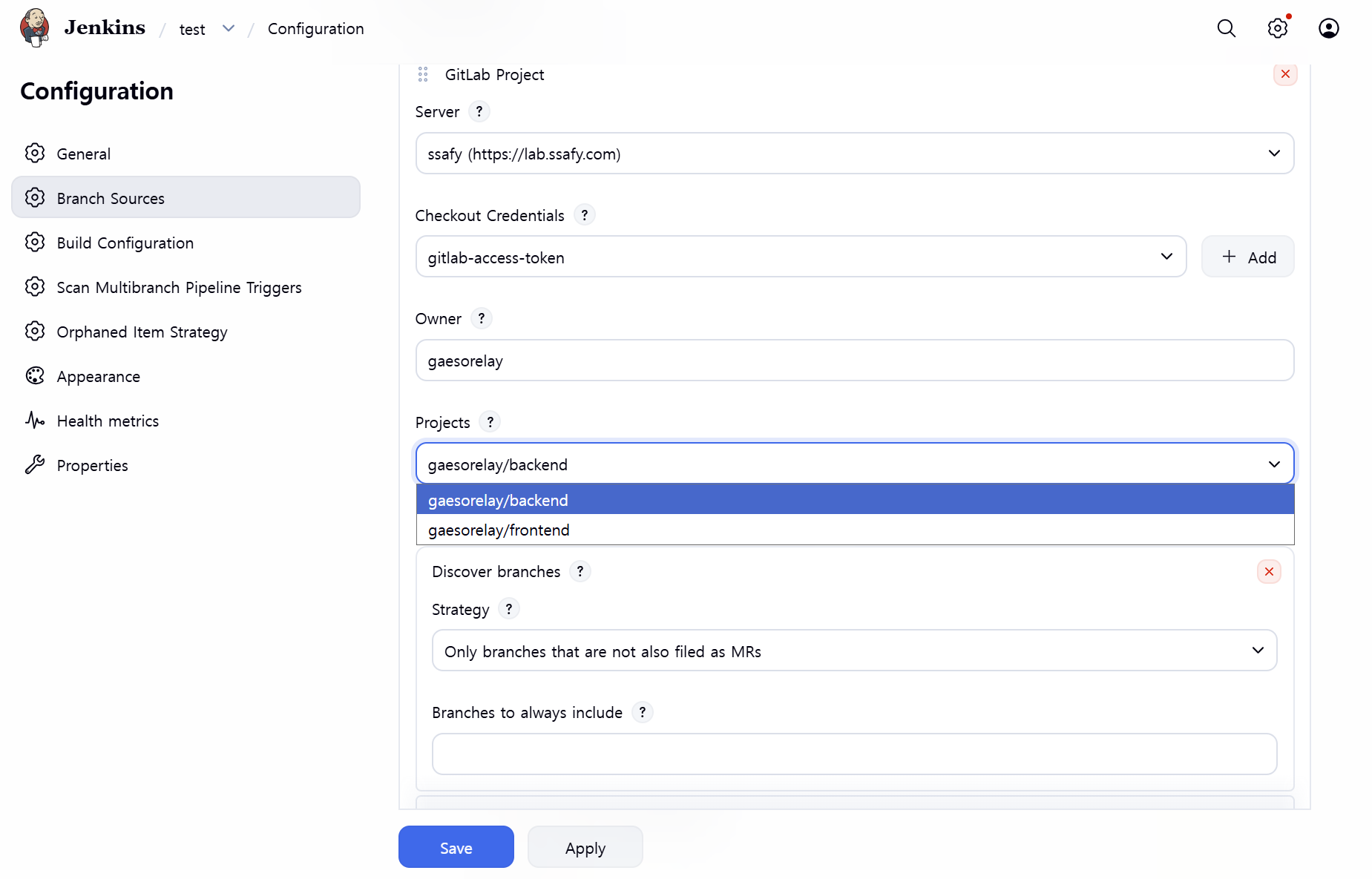Save the configuration

pyautogui.click(x=456, y=847)
